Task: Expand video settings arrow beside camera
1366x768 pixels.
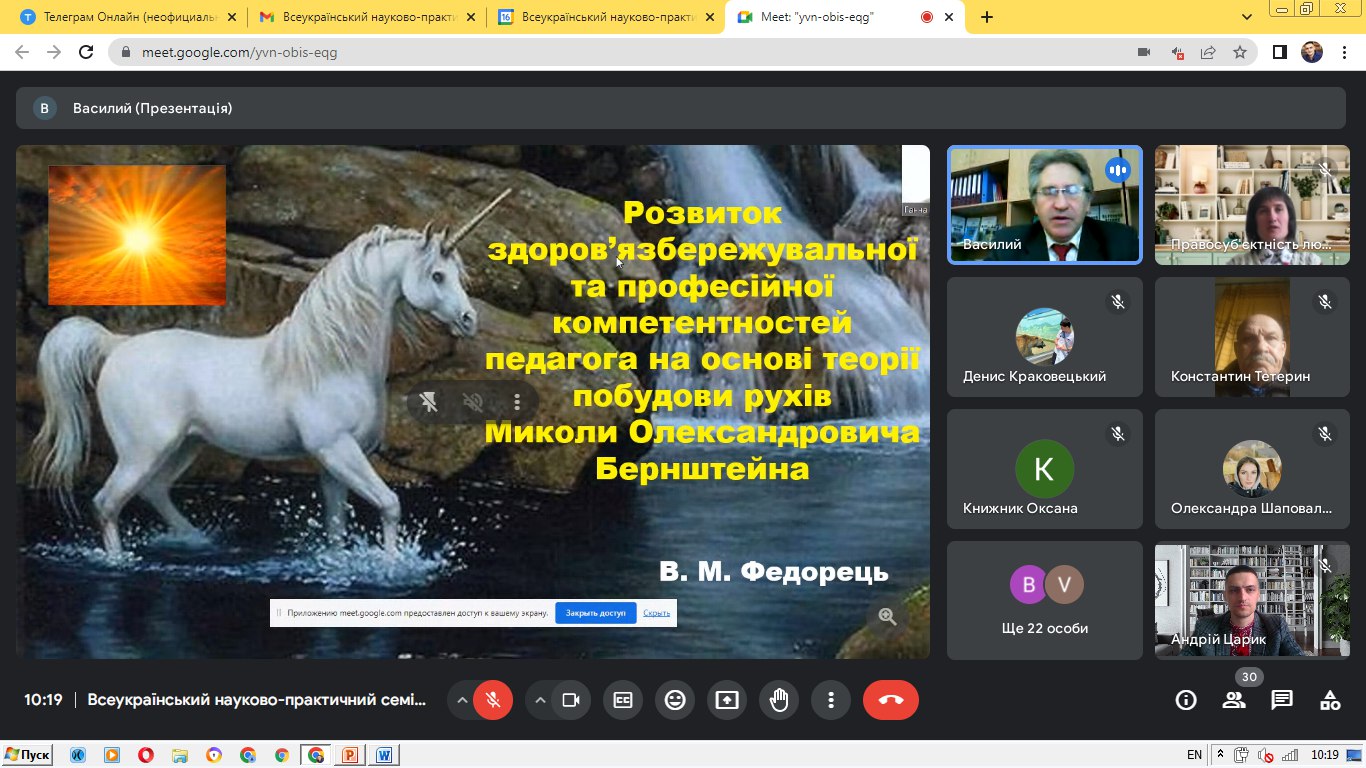Action: (x=541, y=700)
